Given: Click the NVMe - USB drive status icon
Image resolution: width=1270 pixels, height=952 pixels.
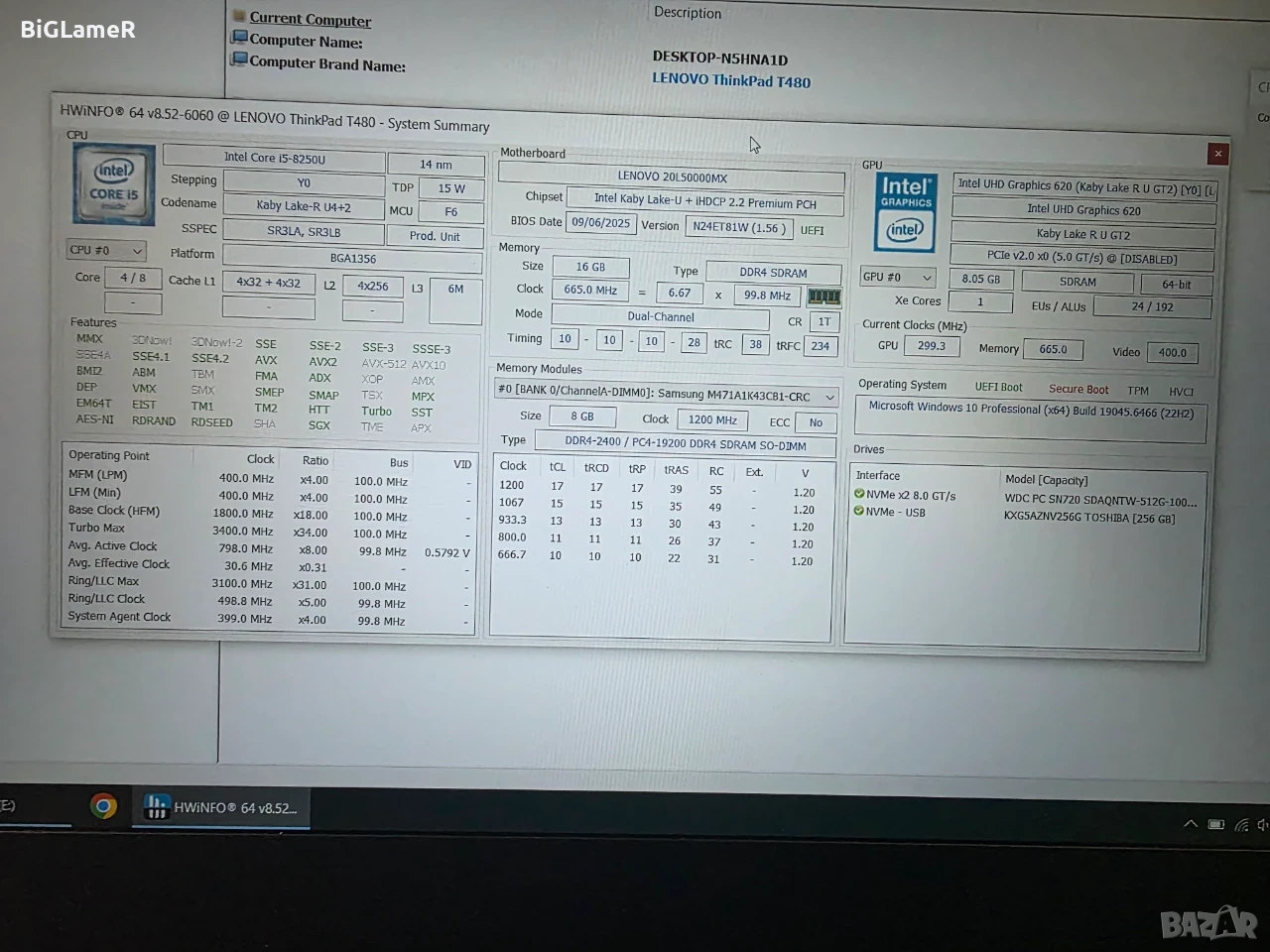Looking at the screenshot, I should click(859, 511).
